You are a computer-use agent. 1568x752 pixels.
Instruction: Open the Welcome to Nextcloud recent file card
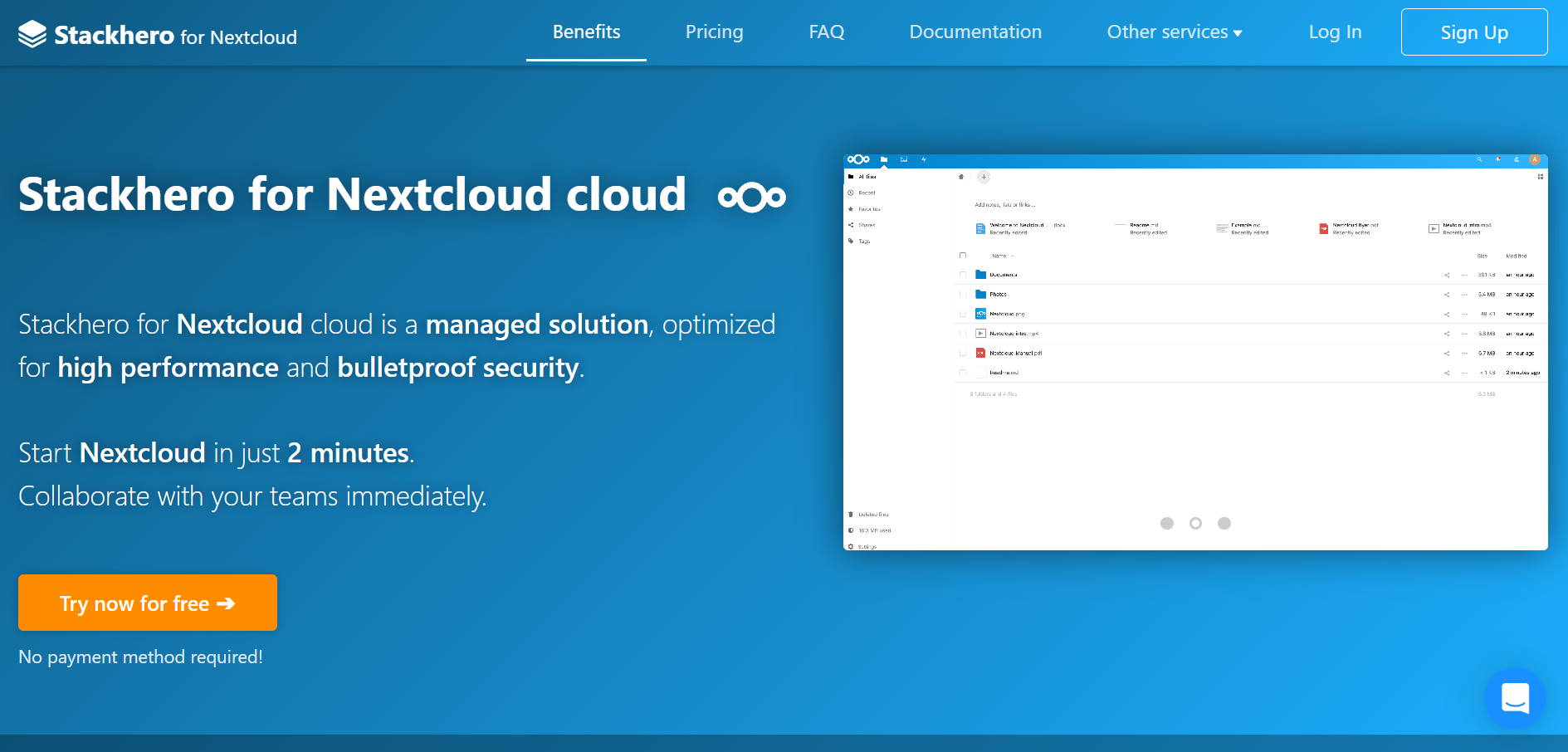[1020, 228]
